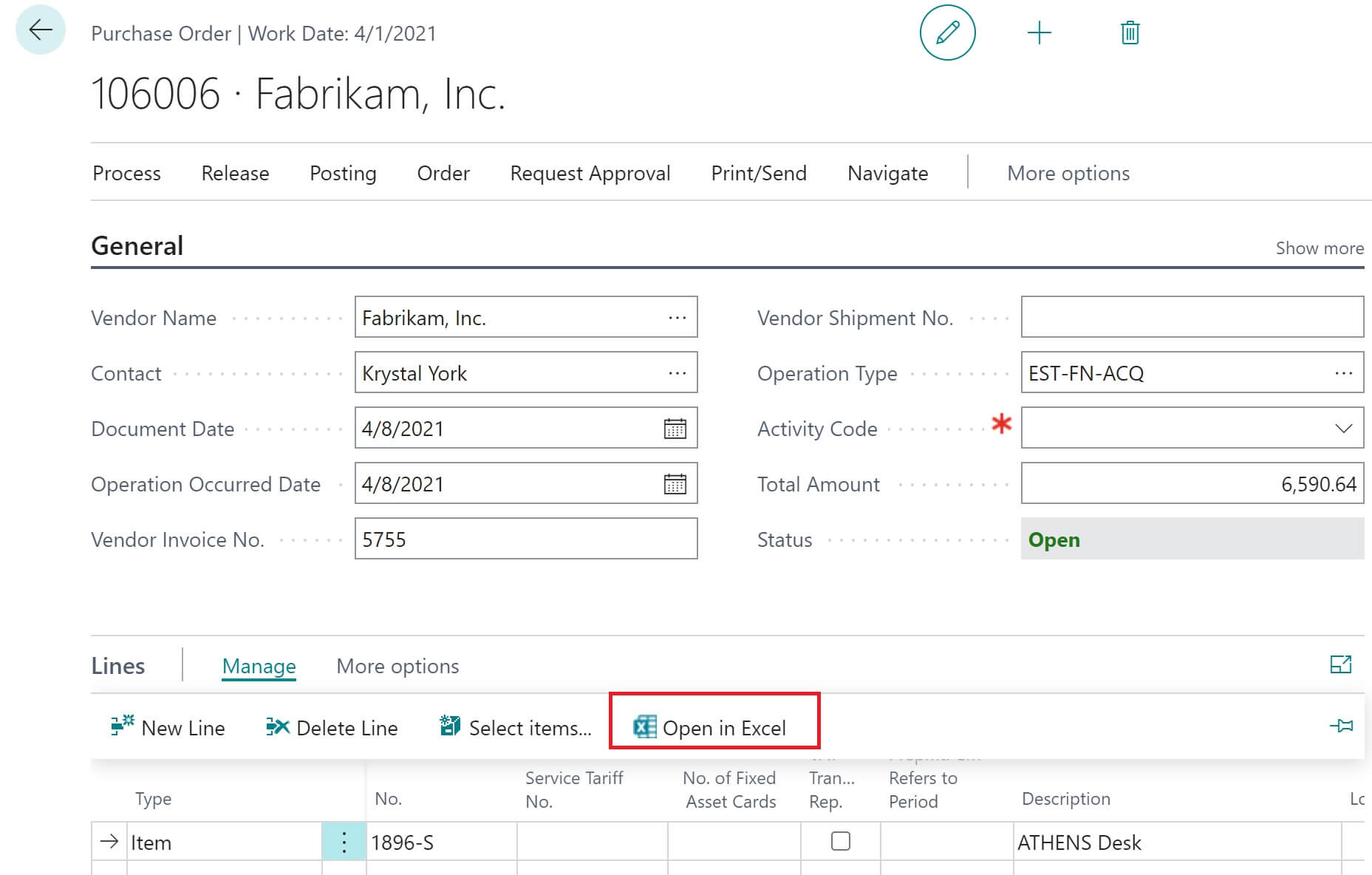Click New Line action
This screenshot has height=875, width=1372.
(x=168, y=727)
